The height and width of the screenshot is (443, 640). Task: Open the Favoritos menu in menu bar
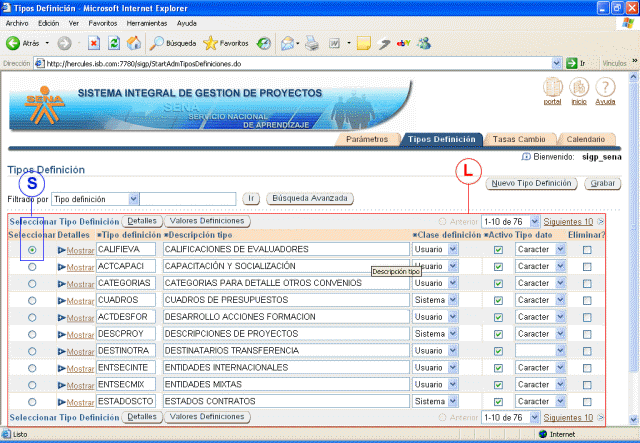[x=103, y=23]
